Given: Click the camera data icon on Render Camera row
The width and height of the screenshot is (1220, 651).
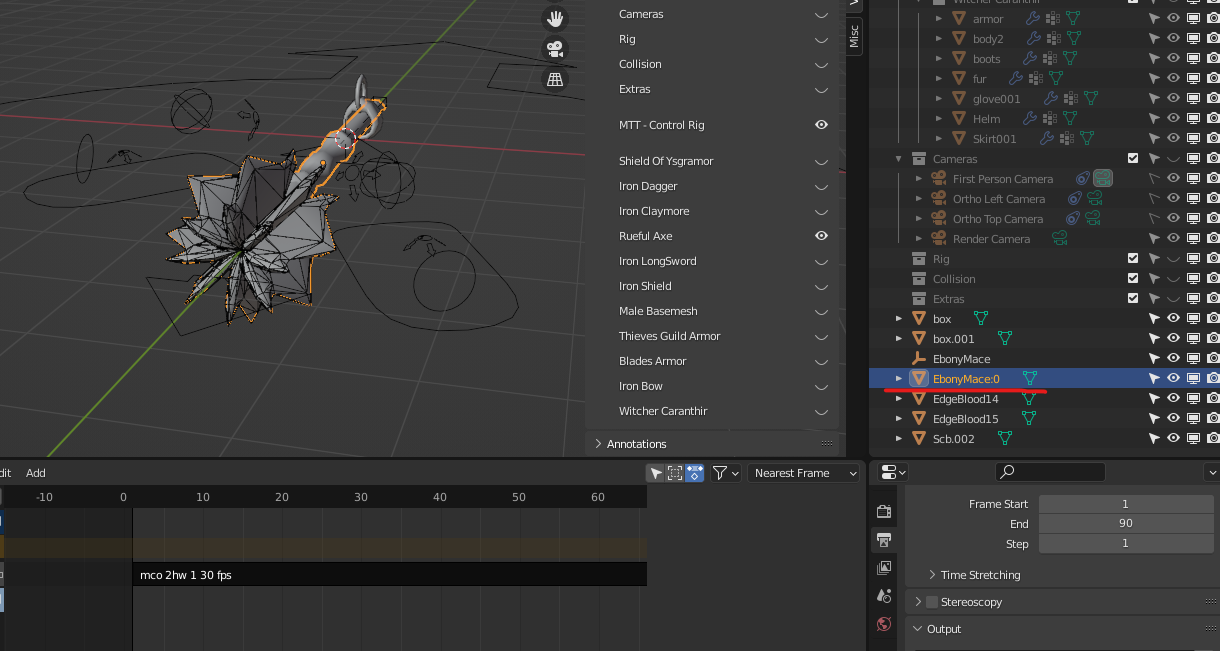Looking at the screenshot, I should (x=1059, y=239).
